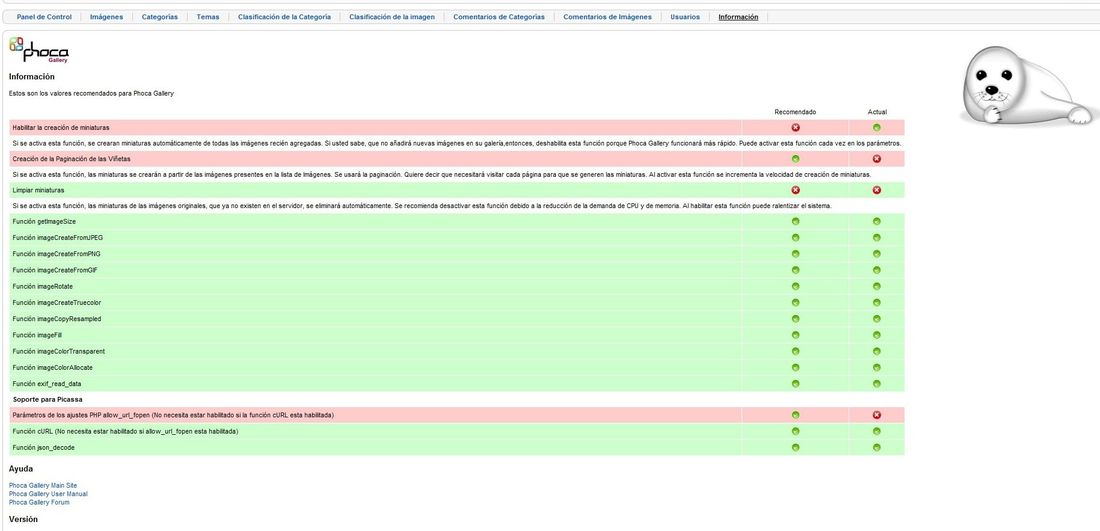The height and width of the screenshot is (531, 1100).
Task: Click Actual red icon for Limpiar miniaturas
Action: 876,190
